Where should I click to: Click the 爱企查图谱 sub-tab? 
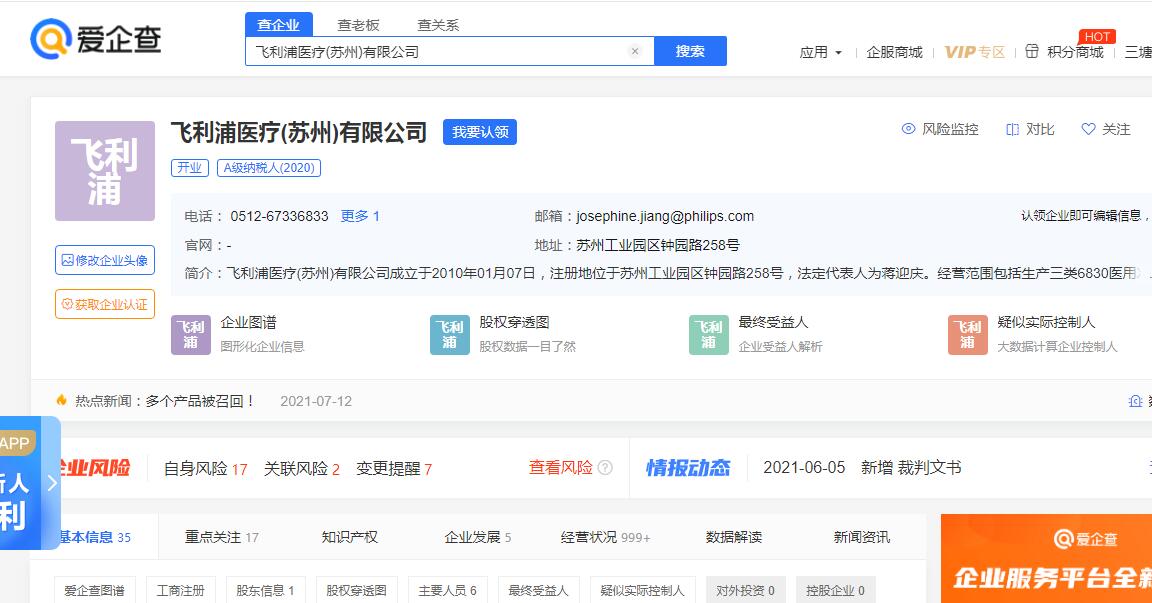[95, 591]
